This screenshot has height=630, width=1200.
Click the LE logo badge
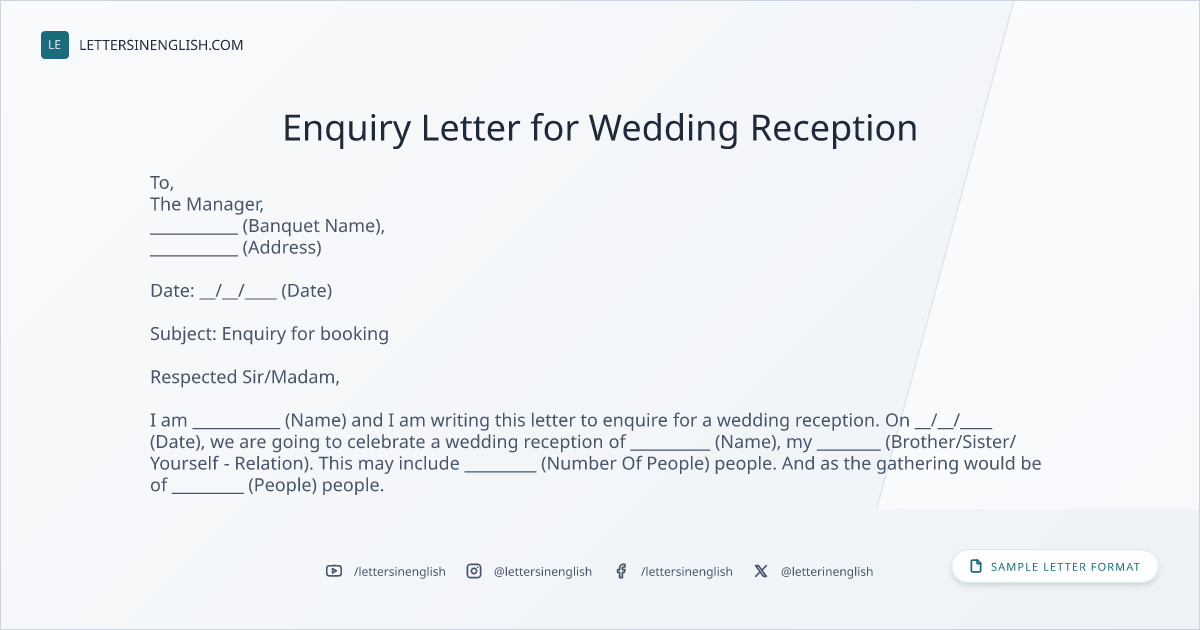click(55, 45)
